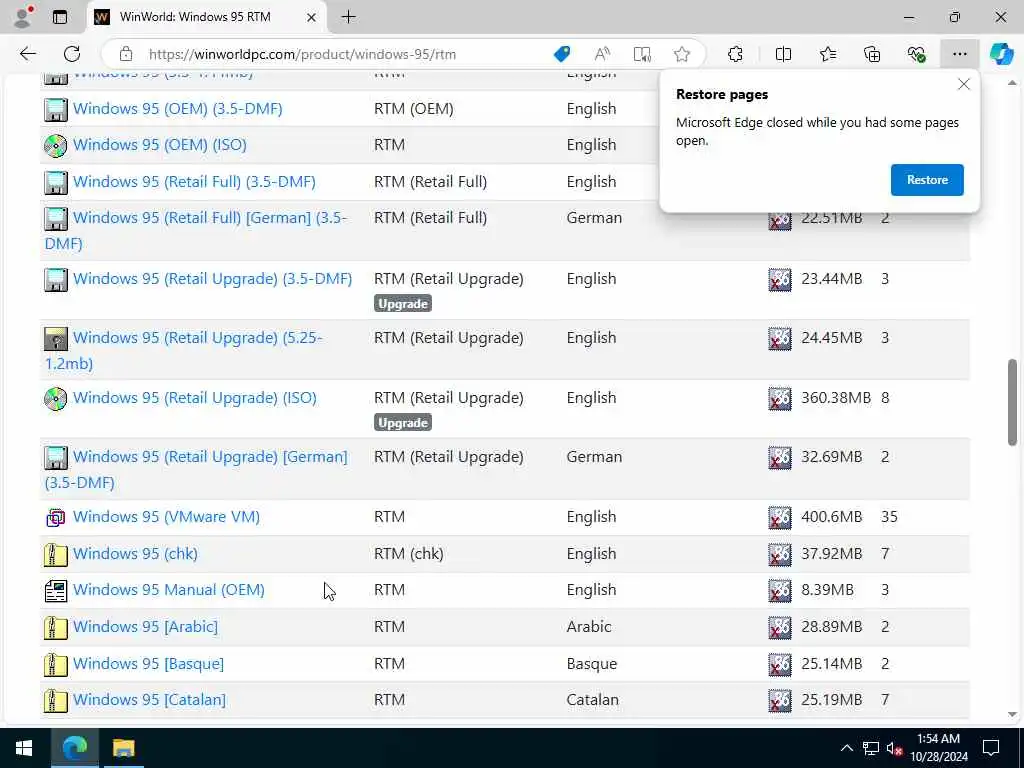This screenshot has height=768, width=1024.
Task: Open Windows 95 (Retail Upgrade) (ISO) link
Action: tap(195, 398)
